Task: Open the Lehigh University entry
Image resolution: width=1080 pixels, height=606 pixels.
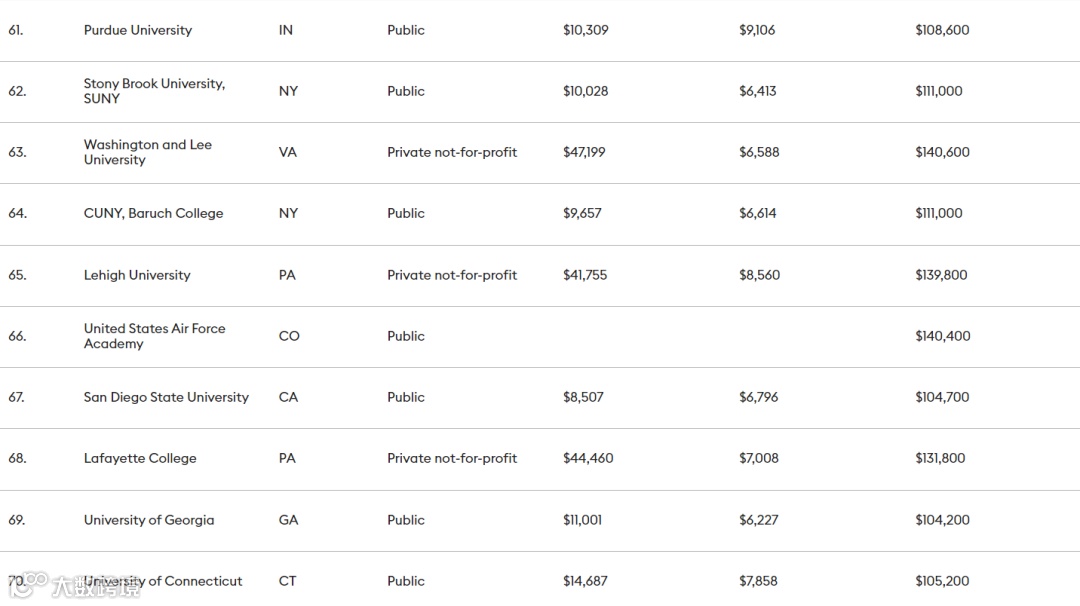Action: 137,275
